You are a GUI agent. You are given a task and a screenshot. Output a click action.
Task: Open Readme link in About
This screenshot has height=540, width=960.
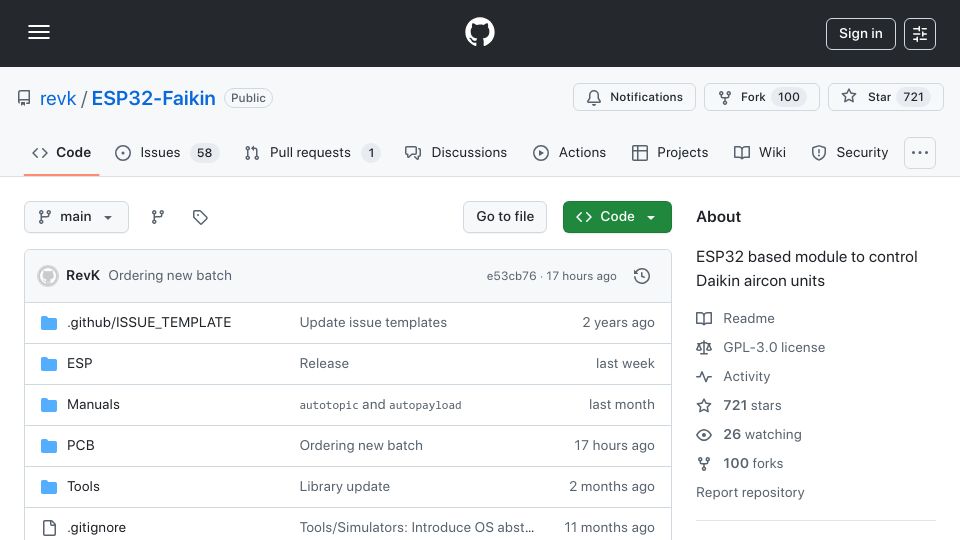coord(749,318)
